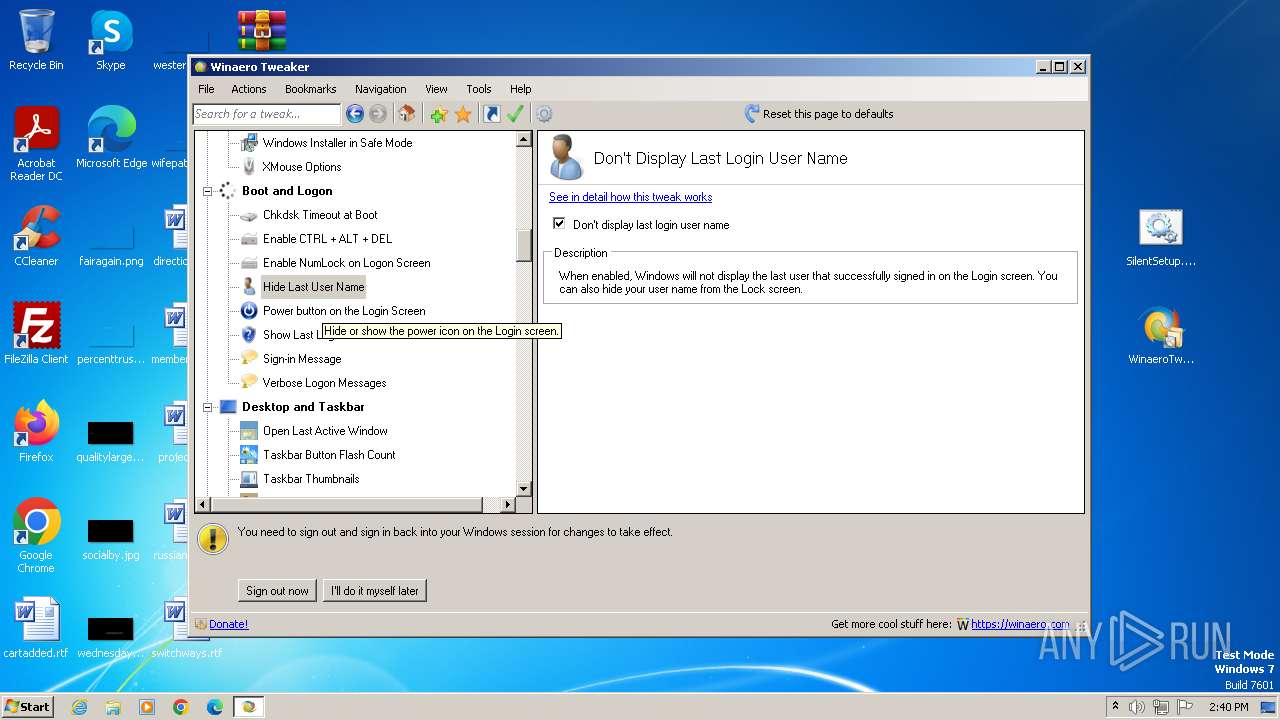This screenshot has width=1280, height=720.
Task: Click Windows Installer in Safe Mode icon
Action: [249, 143]
